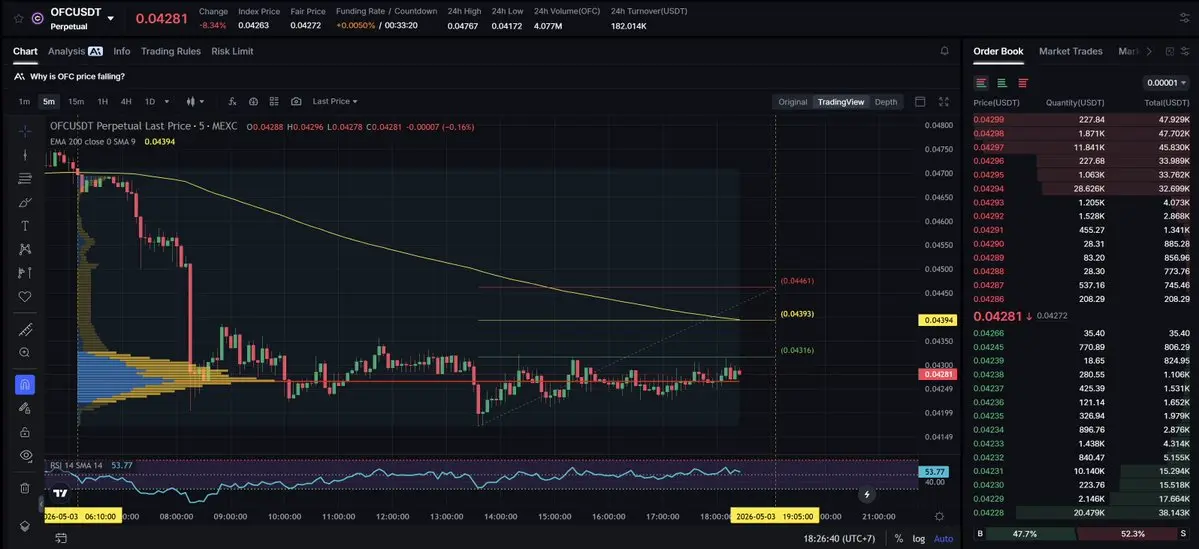The width and height of the screenshot is (1199, 549).
Task: Select the brush drawing tool
Action: tap(24, 202)
